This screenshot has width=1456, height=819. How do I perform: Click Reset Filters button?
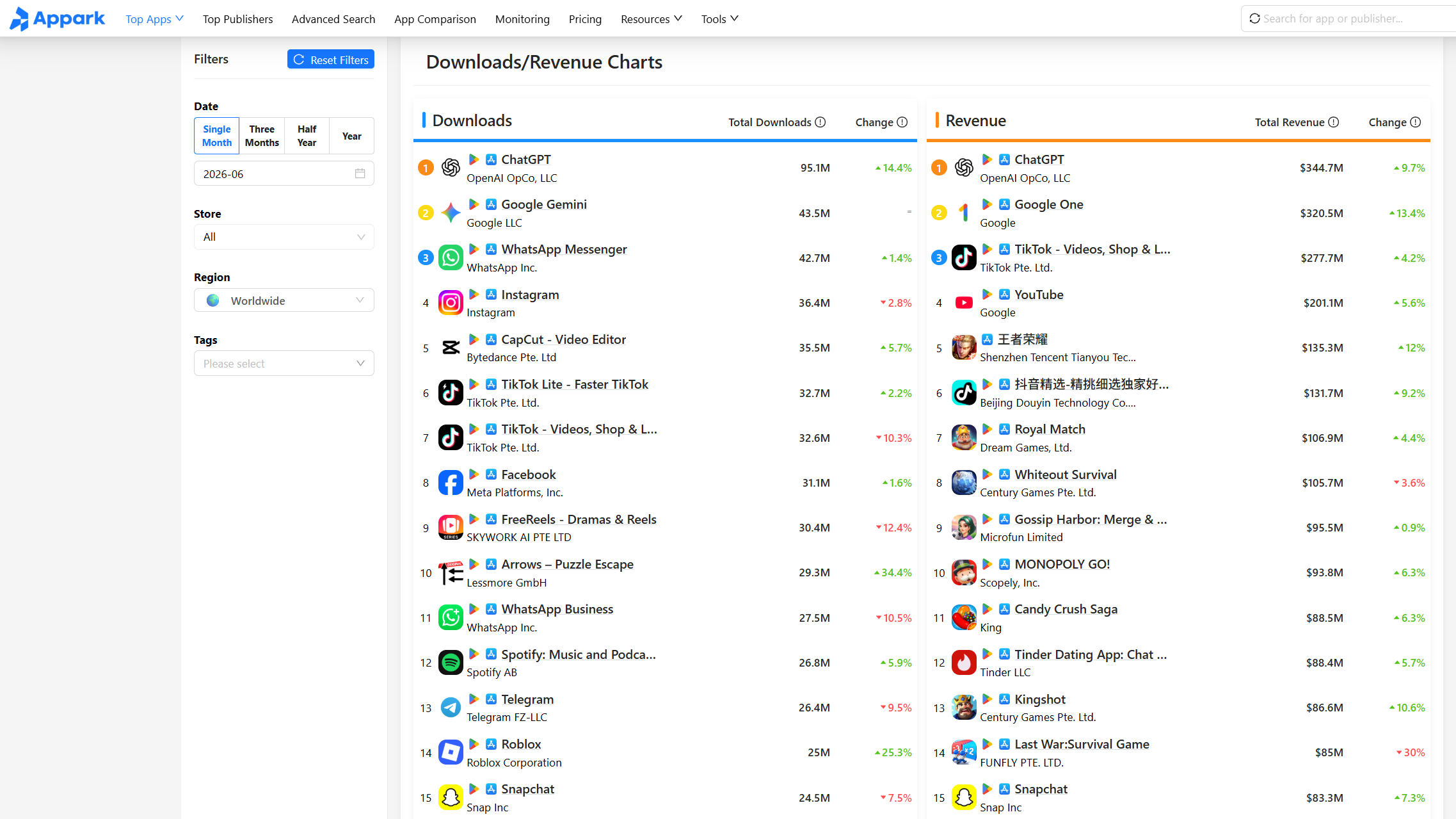coord(331,59)
